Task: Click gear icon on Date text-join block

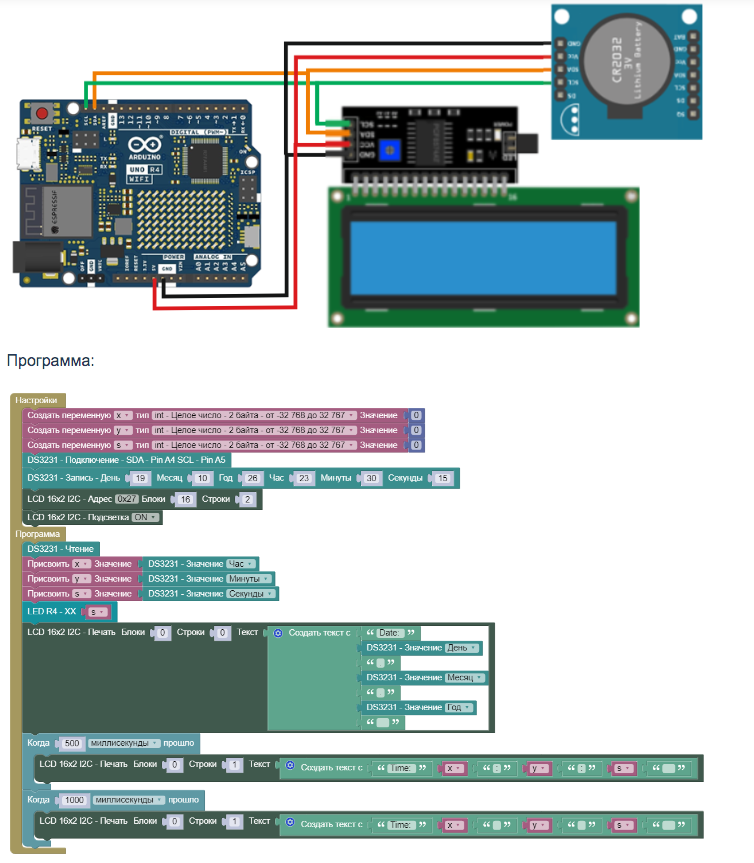Action: coord(278,633)
